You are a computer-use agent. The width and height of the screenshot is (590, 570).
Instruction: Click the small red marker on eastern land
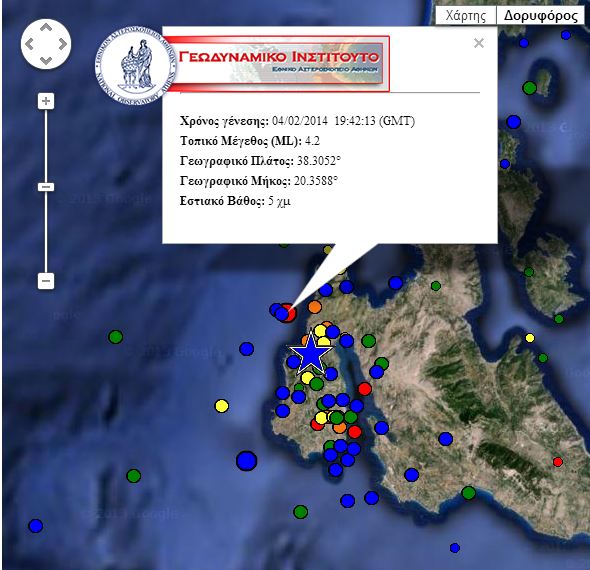(558, 462)
